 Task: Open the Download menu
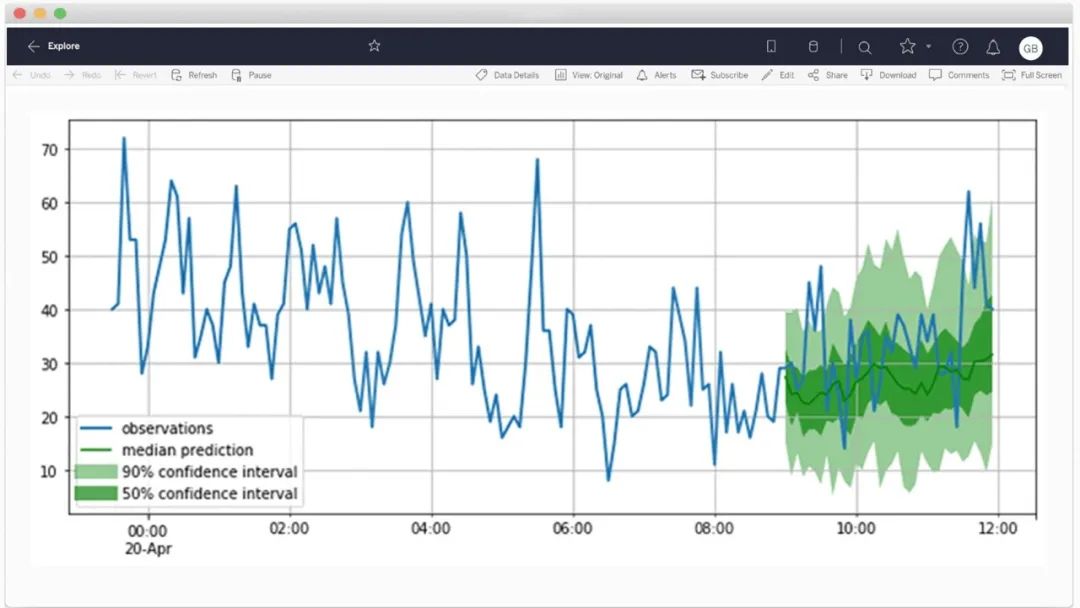[889, 75]
